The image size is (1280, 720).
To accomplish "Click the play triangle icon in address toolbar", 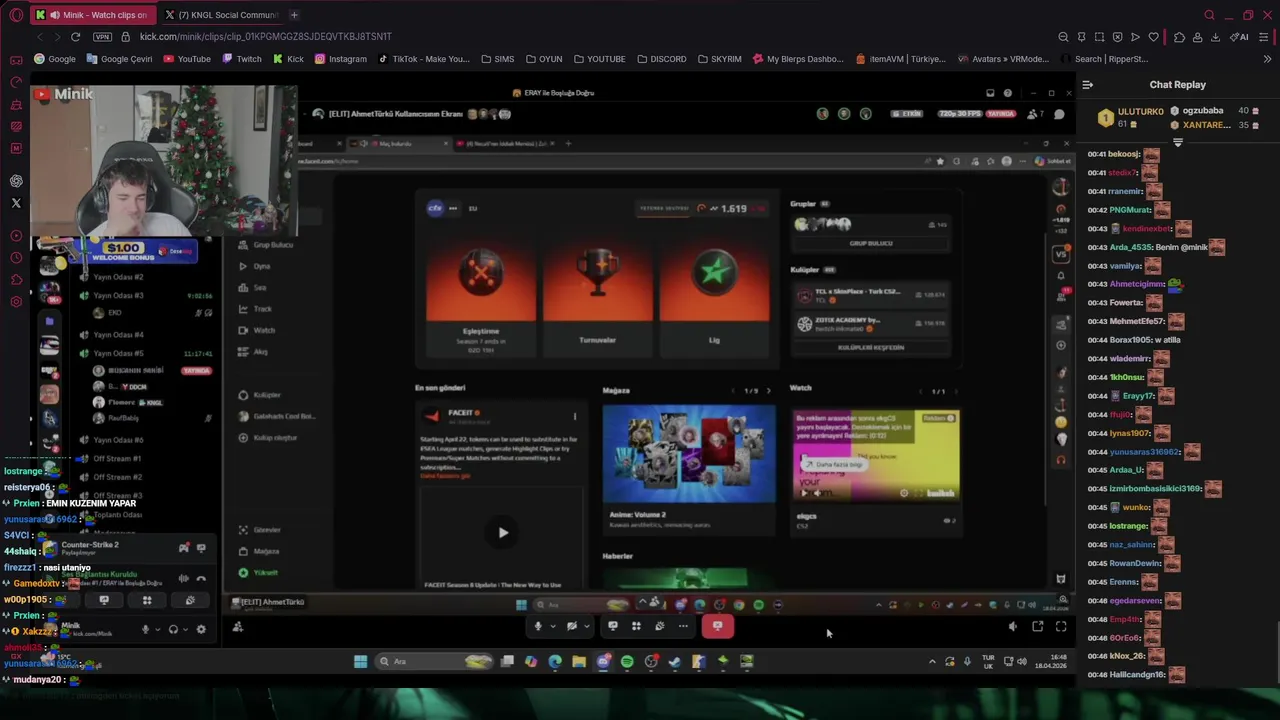I will point(1135,37).
